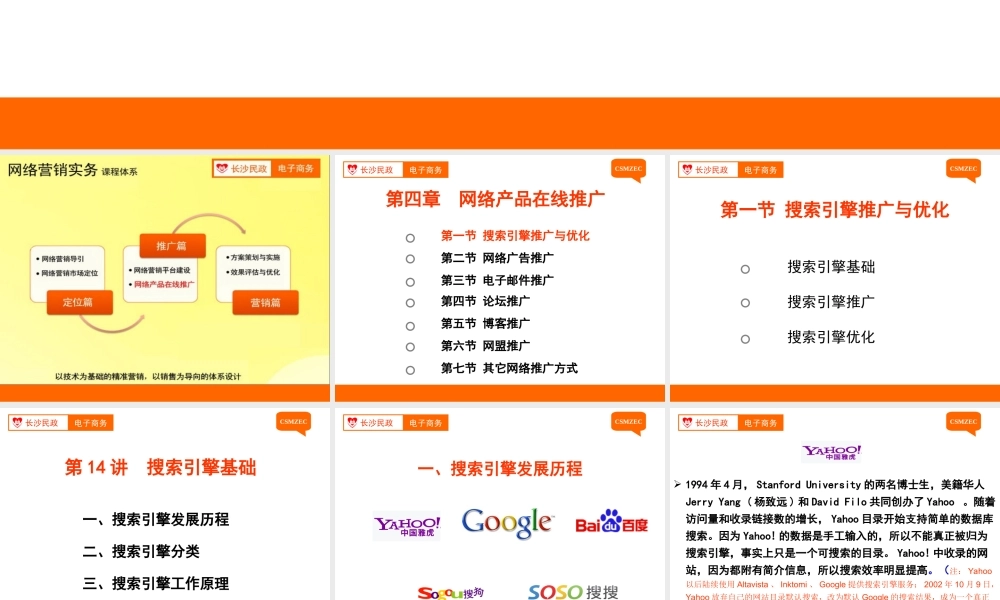Click the Google logo
The height and width of the screenshot is (600, 1000).
(x=507, y=523)
